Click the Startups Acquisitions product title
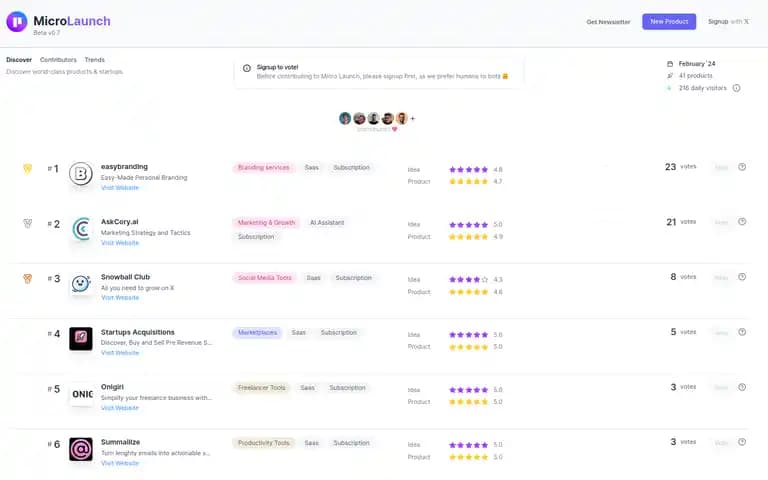Viewport: 768px width, 480px height. (138, 332)
